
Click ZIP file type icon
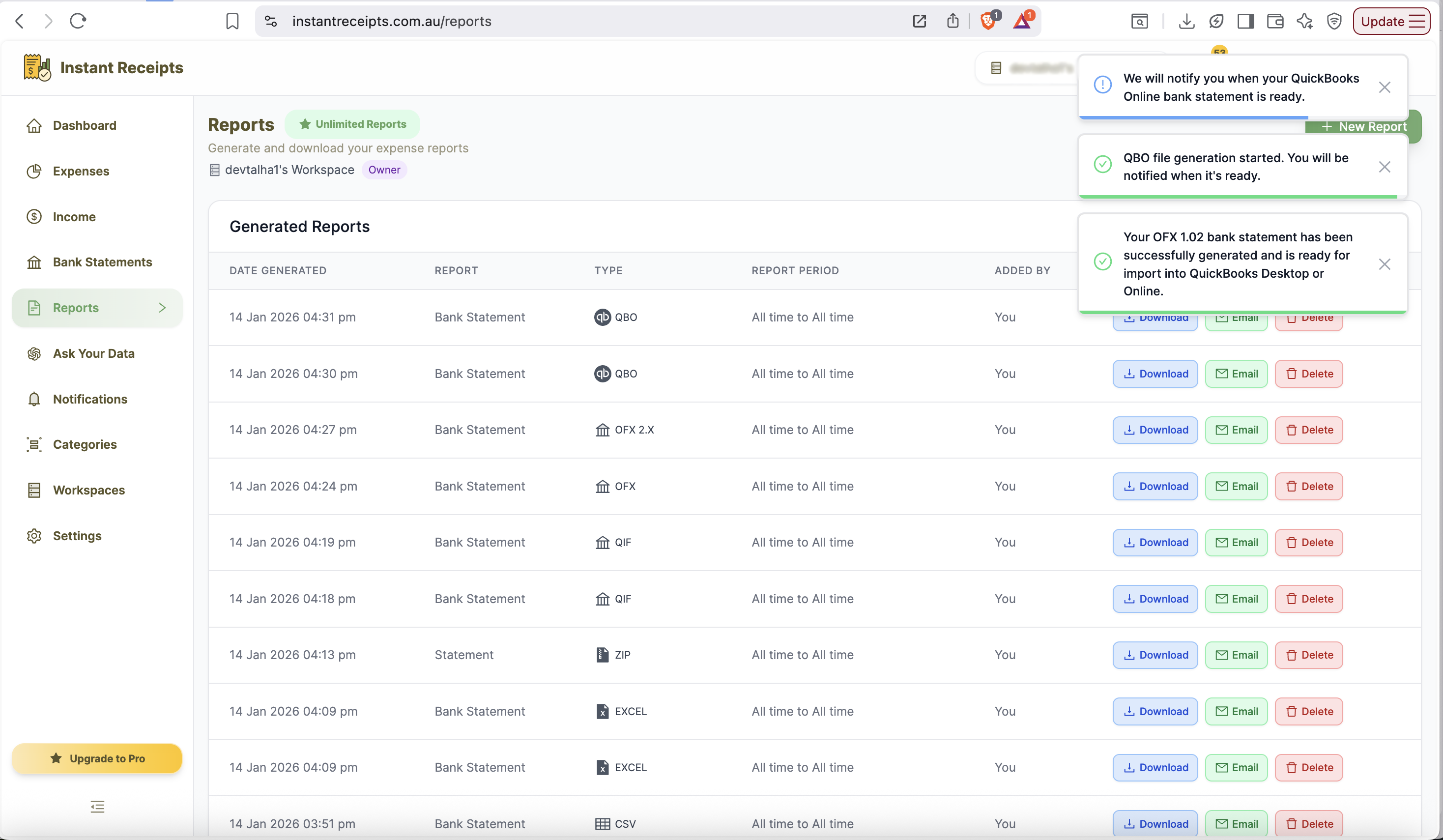click(603, 655)
